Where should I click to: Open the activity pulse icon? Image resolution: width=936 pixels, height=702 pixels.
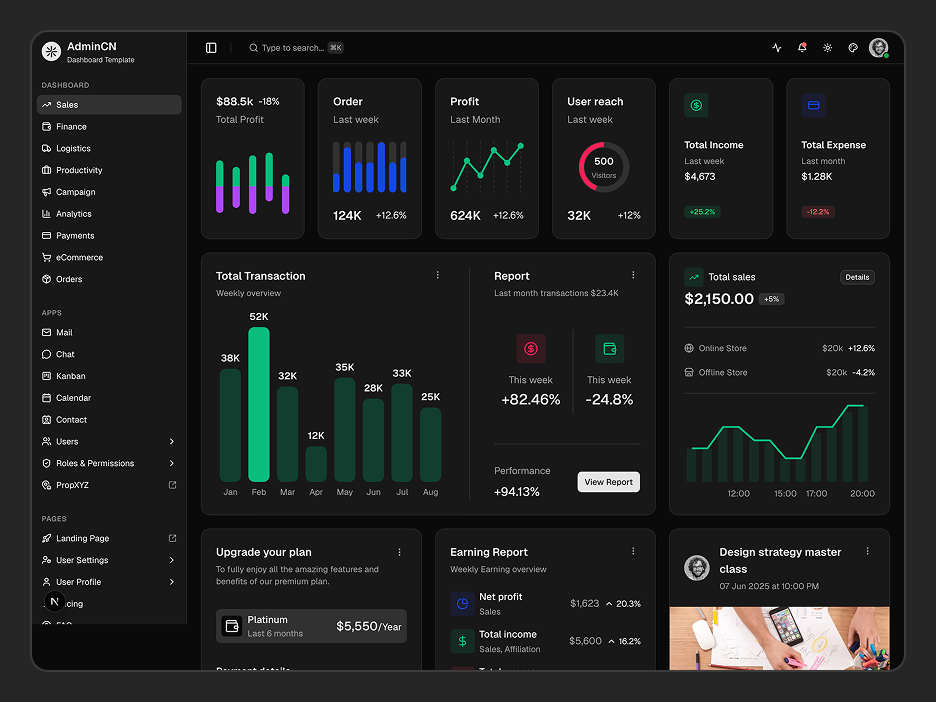(777, 48)
